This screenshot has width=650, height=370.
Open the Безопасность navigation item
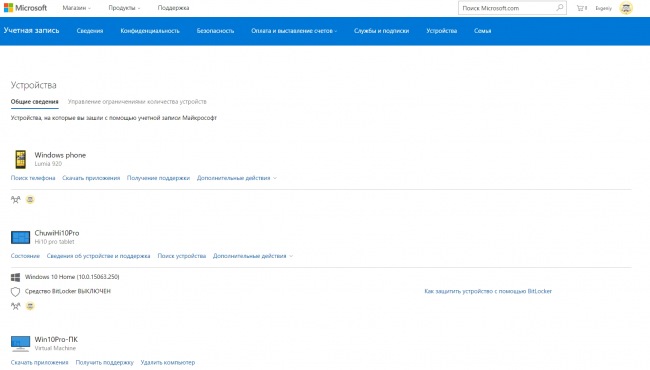(215, 31)
